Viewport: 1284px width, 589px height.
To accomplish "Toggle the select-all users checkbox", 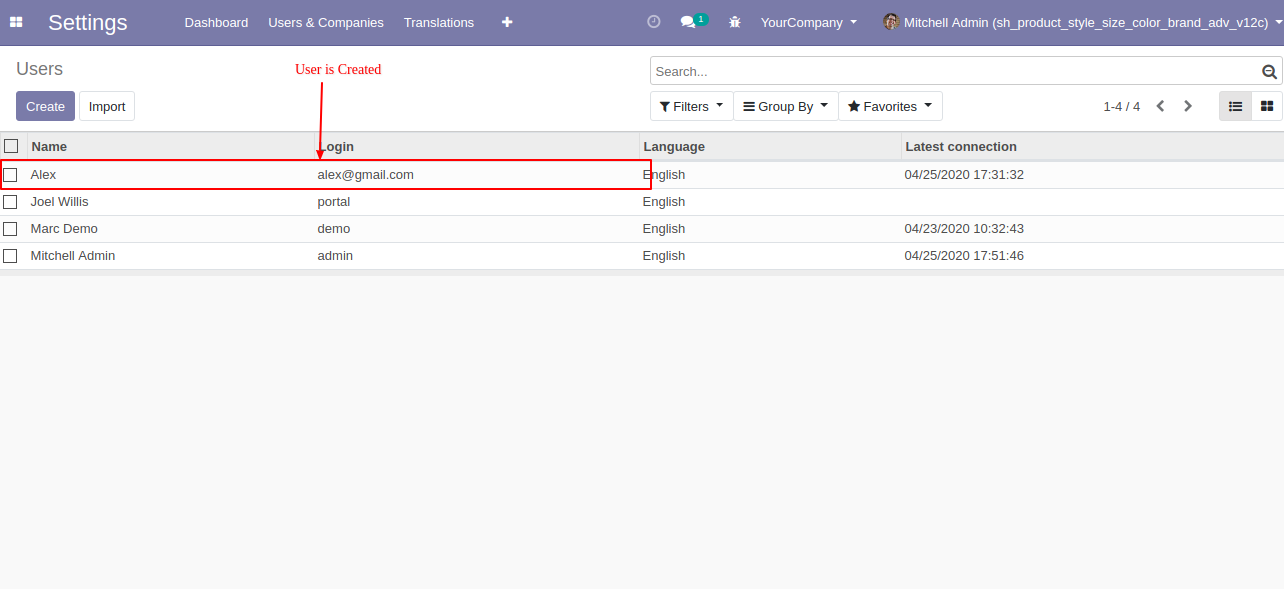I will [x=11, y=146].
